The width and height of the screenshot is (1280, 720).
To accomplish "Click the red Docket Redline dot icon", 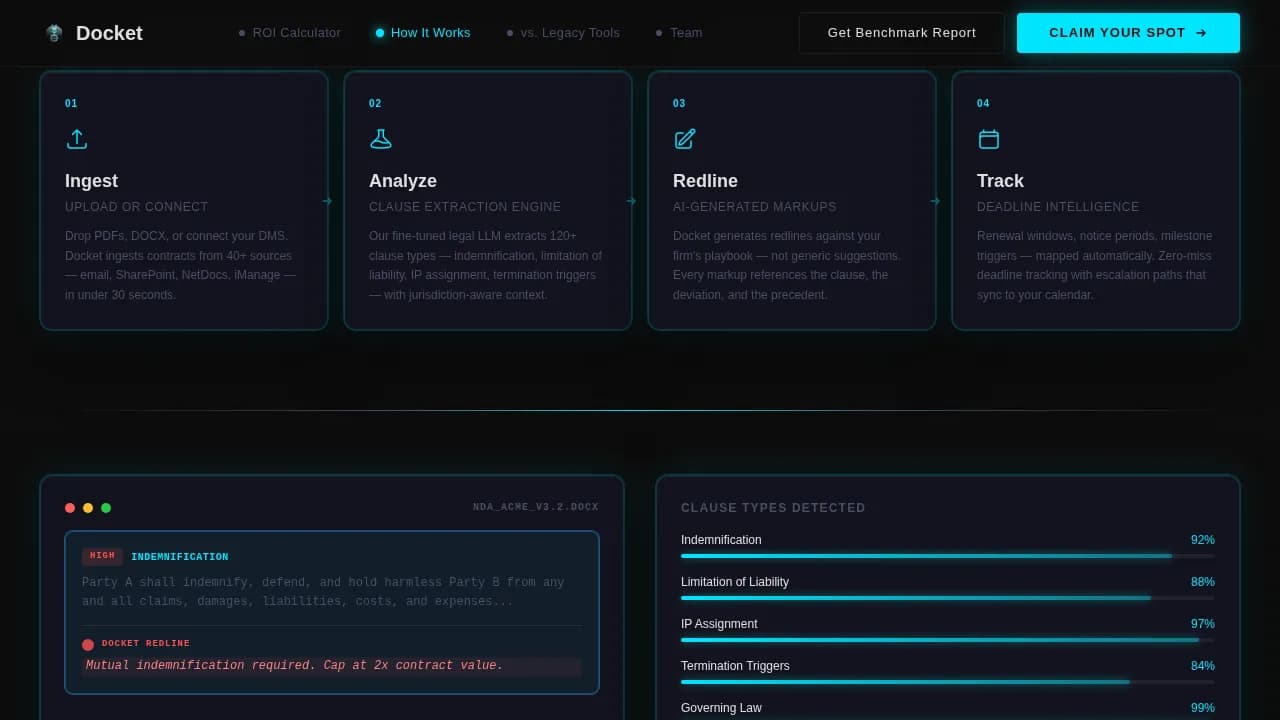I will [x=88, y=645].
